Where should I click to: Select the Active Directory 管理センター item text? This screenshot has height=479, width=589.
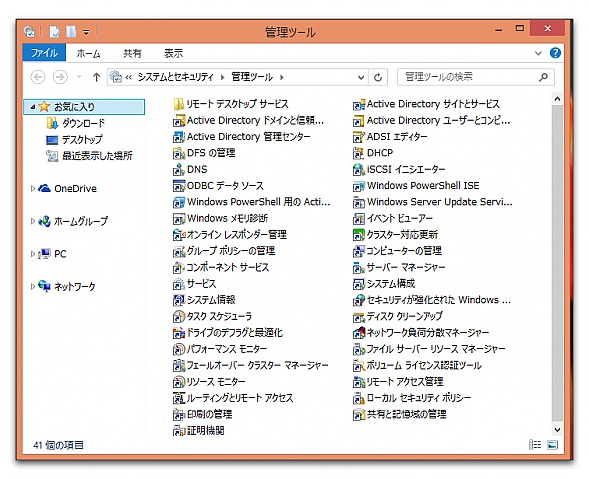pyautogui.click(x=249, y=137)
